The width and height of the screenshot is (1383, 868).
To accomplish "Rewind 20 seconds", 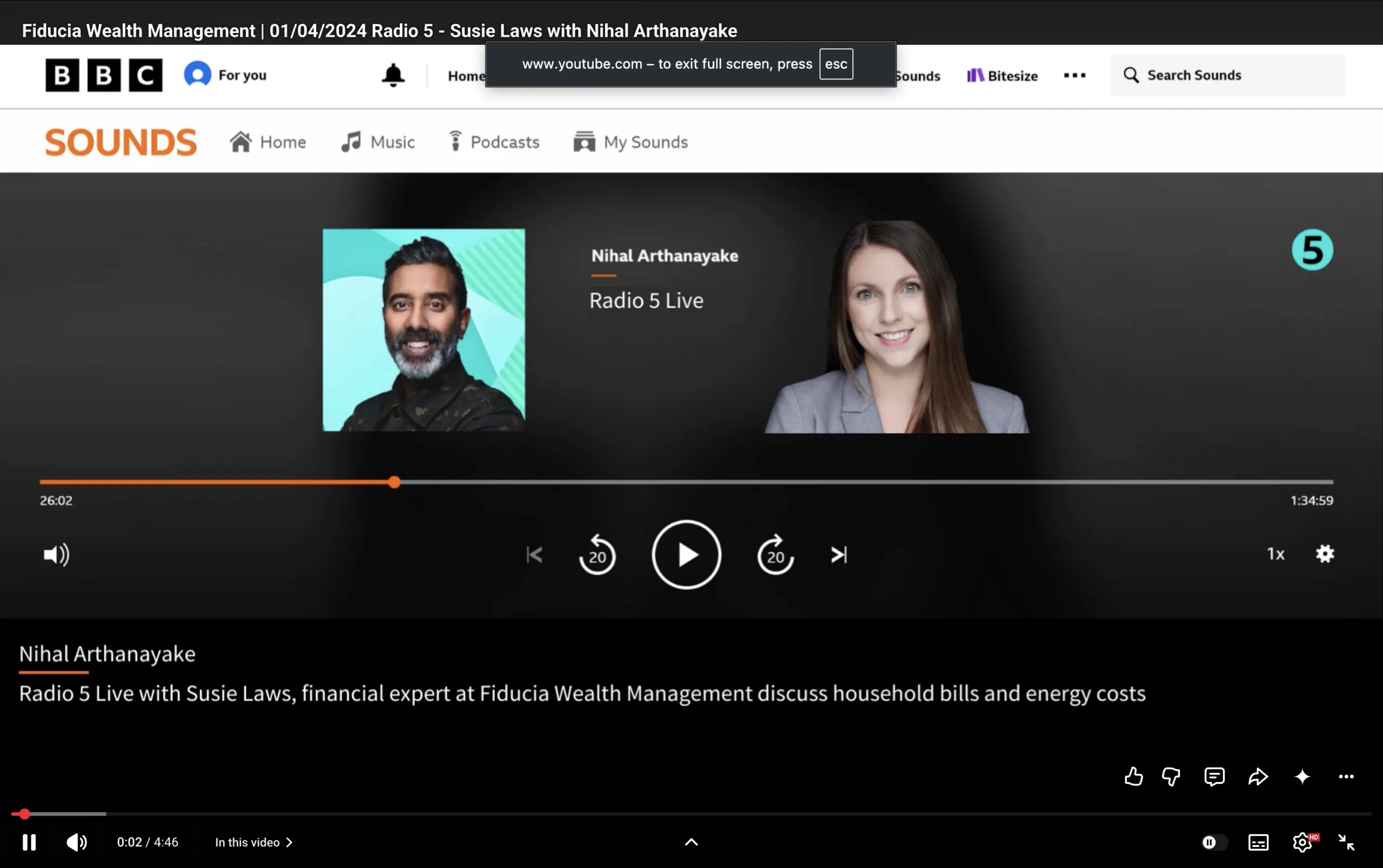I will pos(597,555).
